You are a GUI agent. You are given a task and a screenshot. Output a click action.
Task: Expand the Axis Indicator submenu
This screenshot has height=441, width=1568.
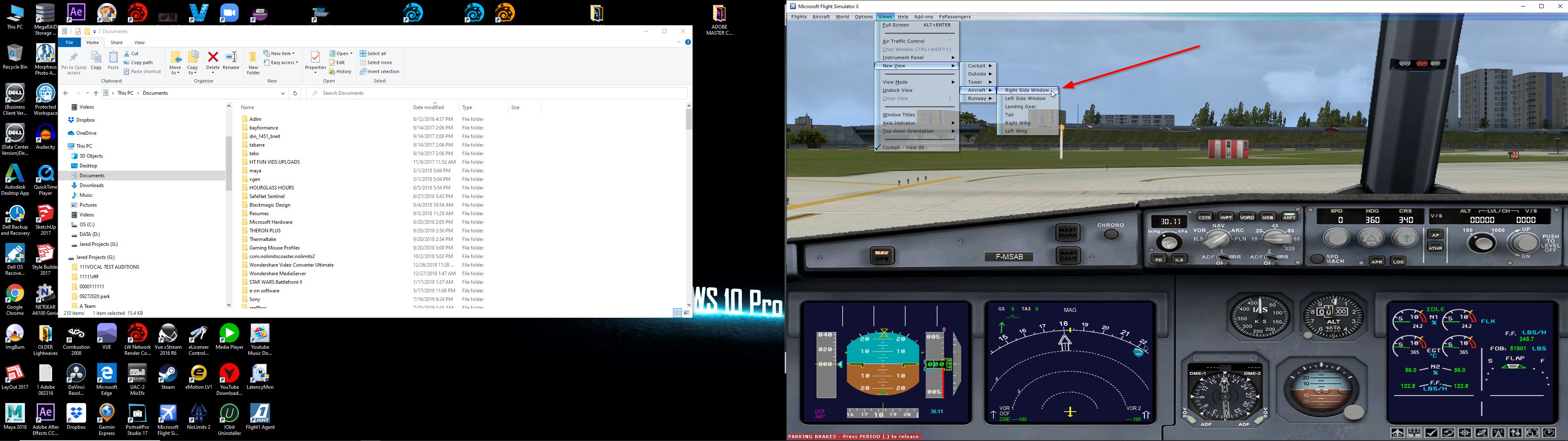pos(917,123)
